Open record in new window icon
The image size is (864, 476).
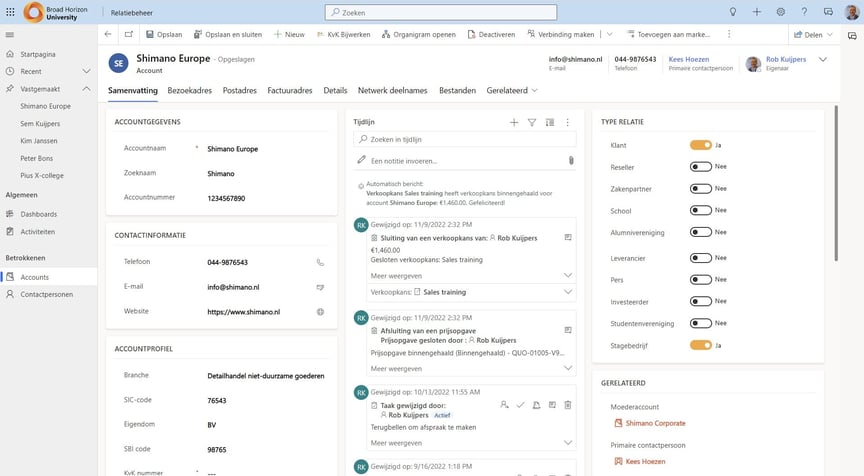(x=129, y=34)
